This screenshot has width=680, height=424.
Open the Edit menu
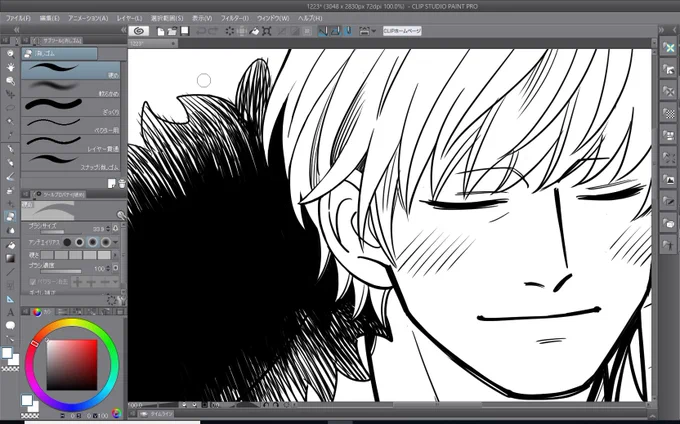click(49, 18)
